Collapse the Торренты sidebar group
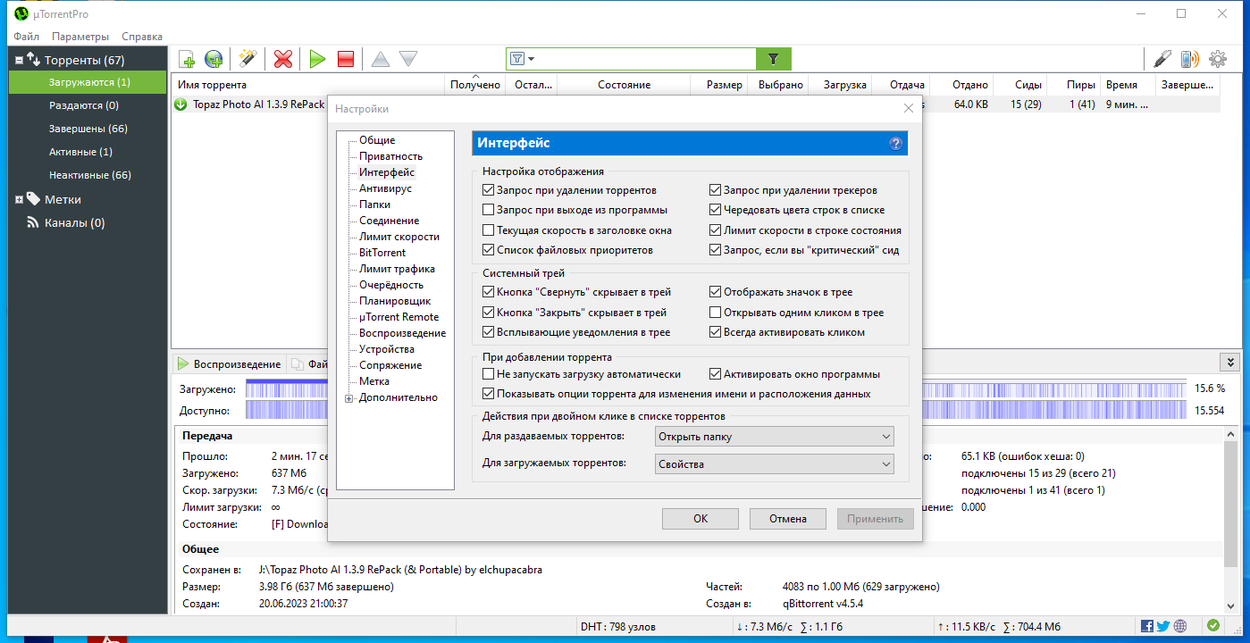Image resolution: width=1250 pixels, height=643 pixels. [19, 60]
